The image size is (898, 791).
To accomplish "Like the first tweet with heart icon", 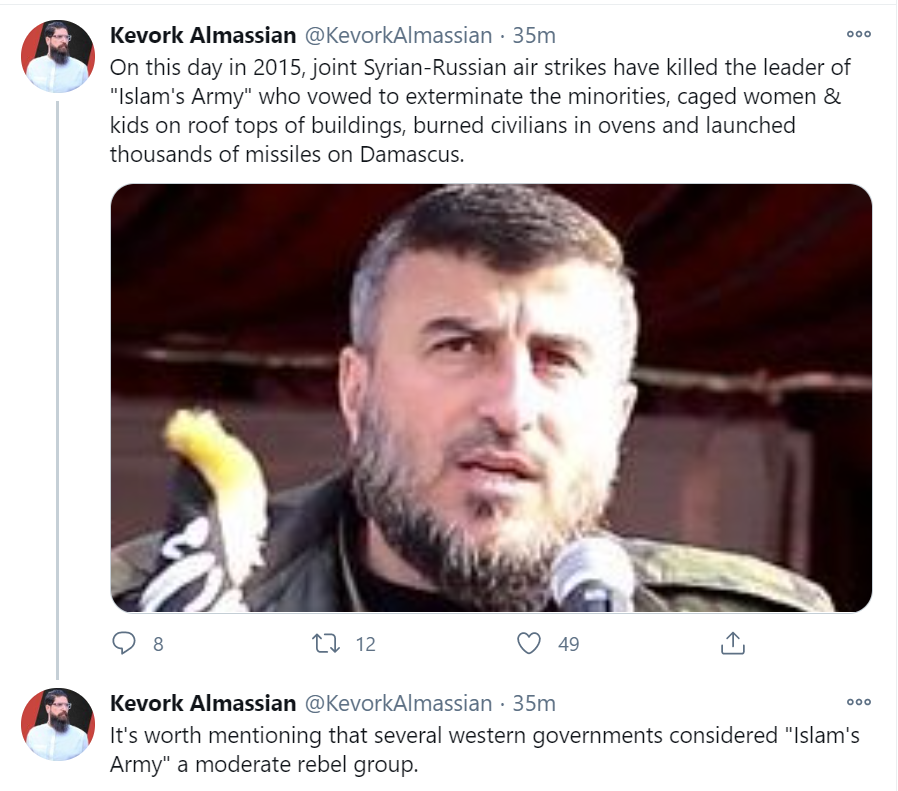I will 529,643.
